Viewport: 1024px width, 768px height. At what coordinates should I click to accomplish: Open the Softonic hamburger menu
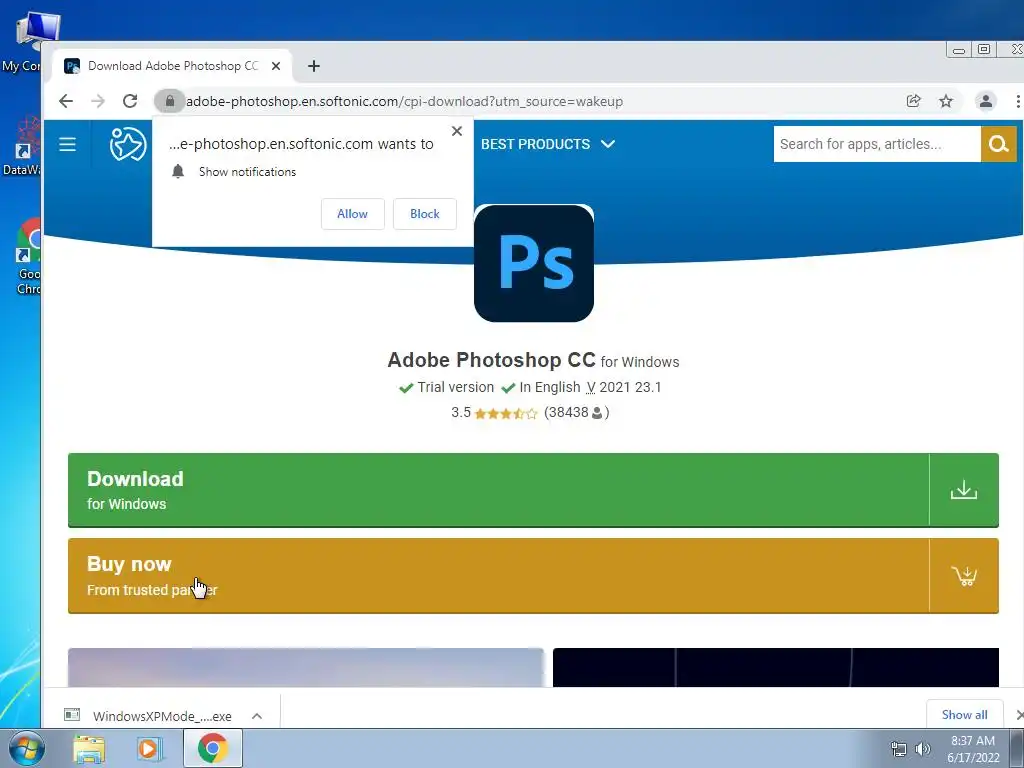[67, 144]
